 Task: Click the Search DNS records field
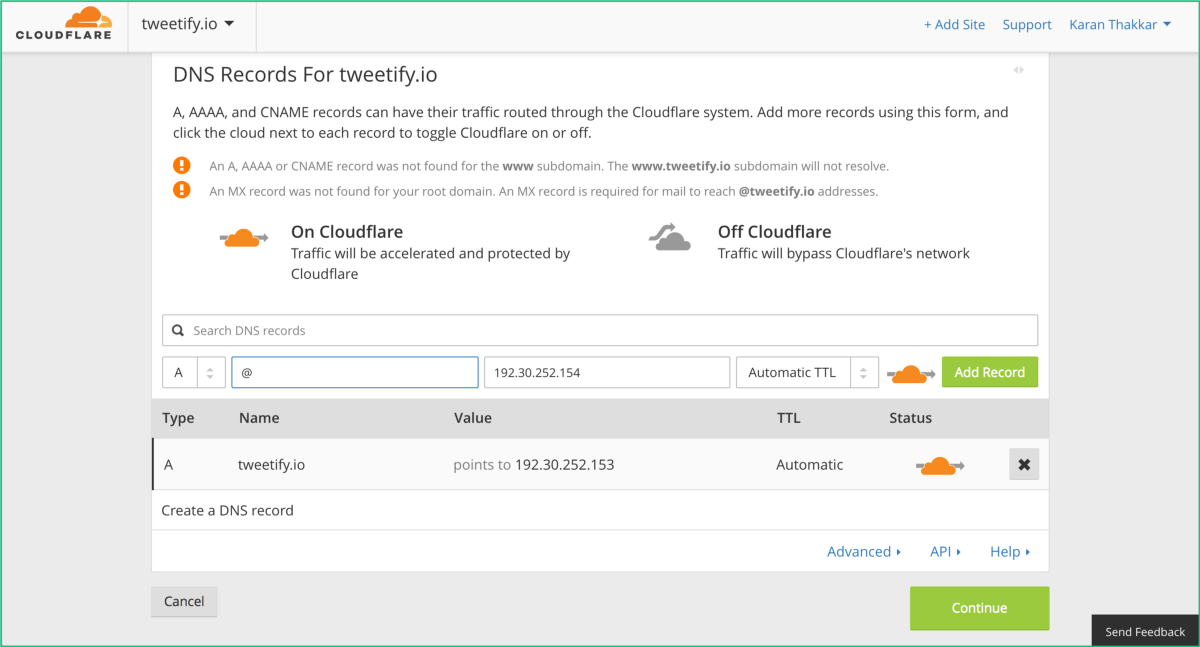[x=600, y=330]
